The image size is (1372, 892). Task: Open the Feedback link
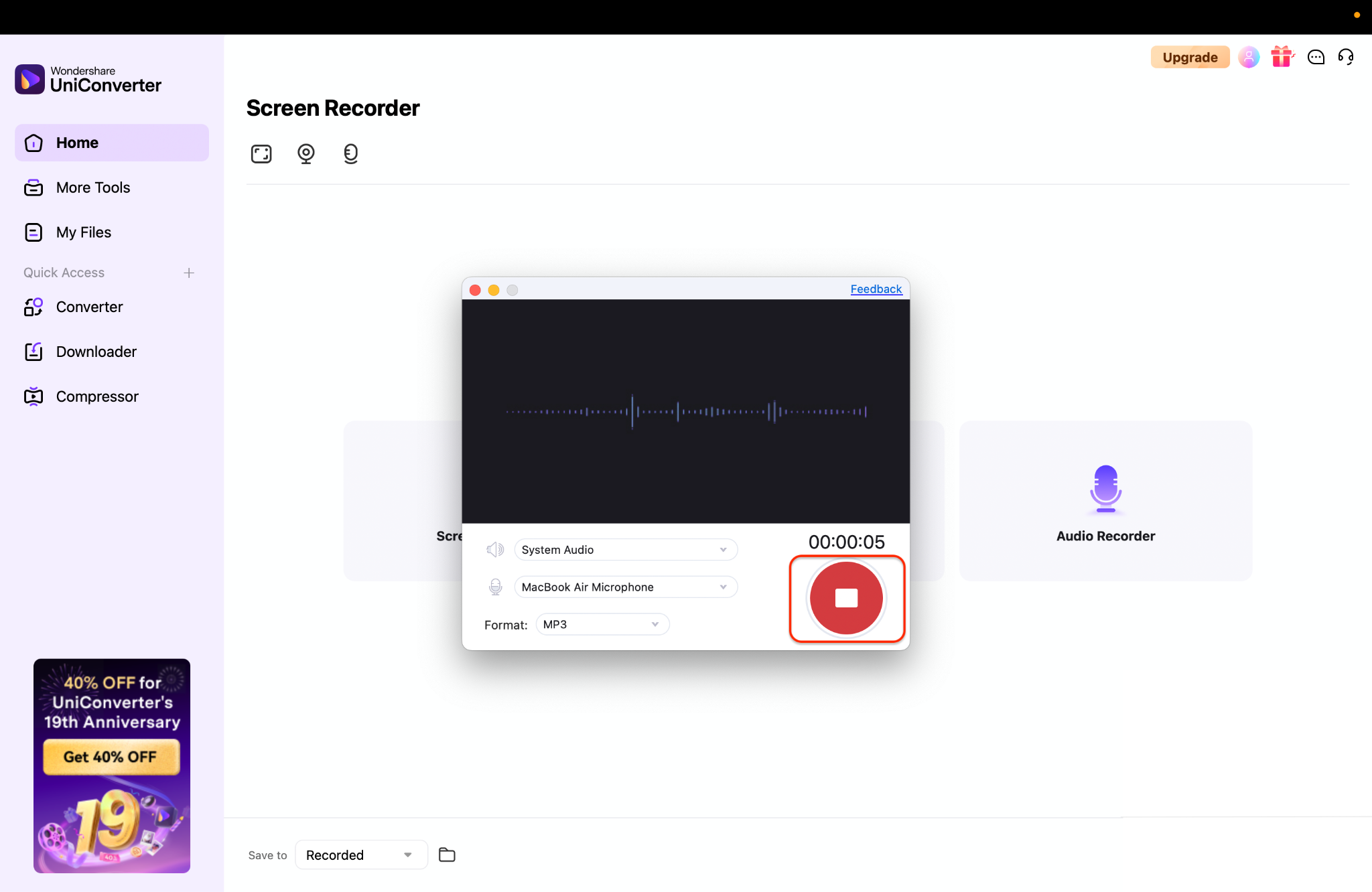click(x=876, y=289)
